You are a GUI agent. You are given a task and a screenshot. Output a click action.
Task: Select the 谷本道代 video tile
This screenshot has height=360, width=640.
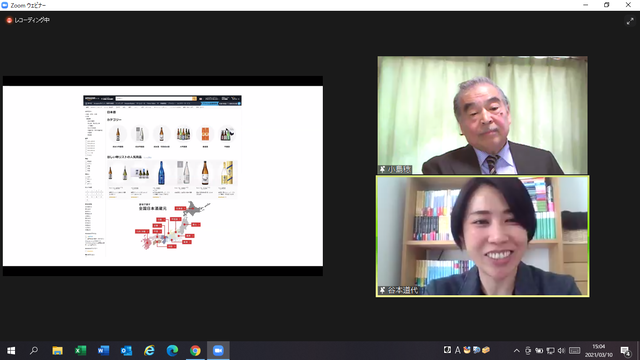click(x=482, y=236)
